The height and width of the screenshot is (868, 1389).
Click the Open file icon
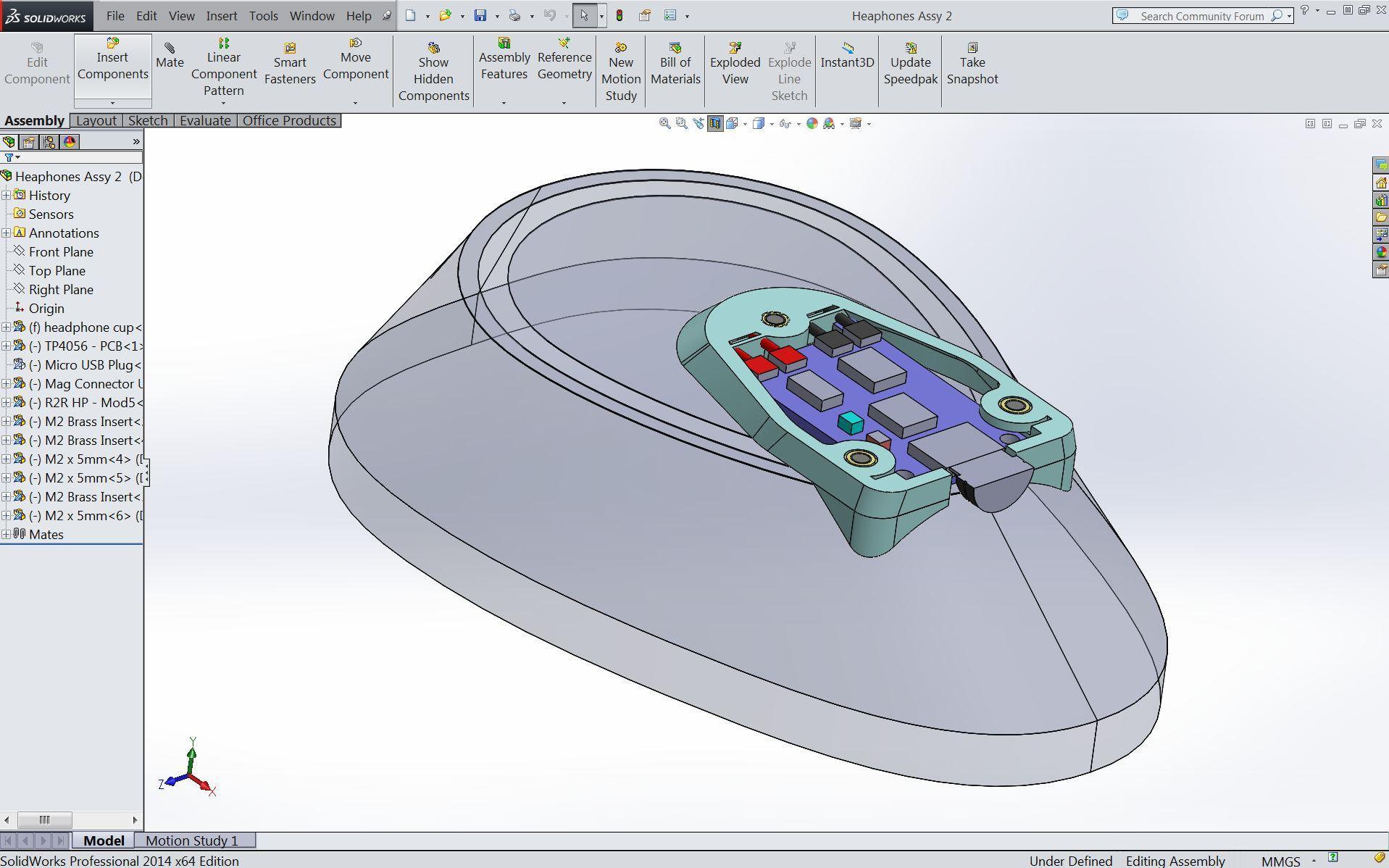coord(445,15)
